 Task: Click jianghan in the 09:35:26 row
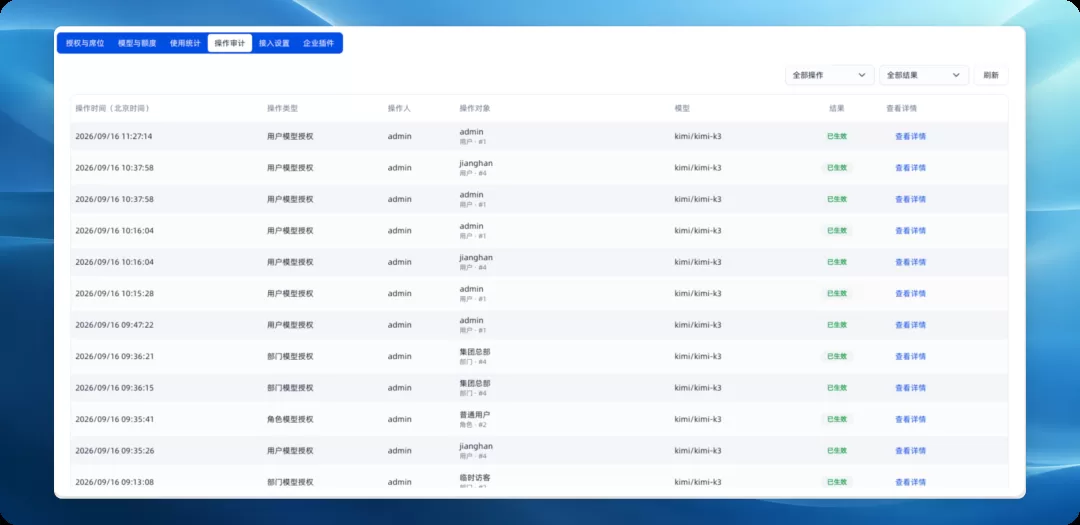pos(476,446)
